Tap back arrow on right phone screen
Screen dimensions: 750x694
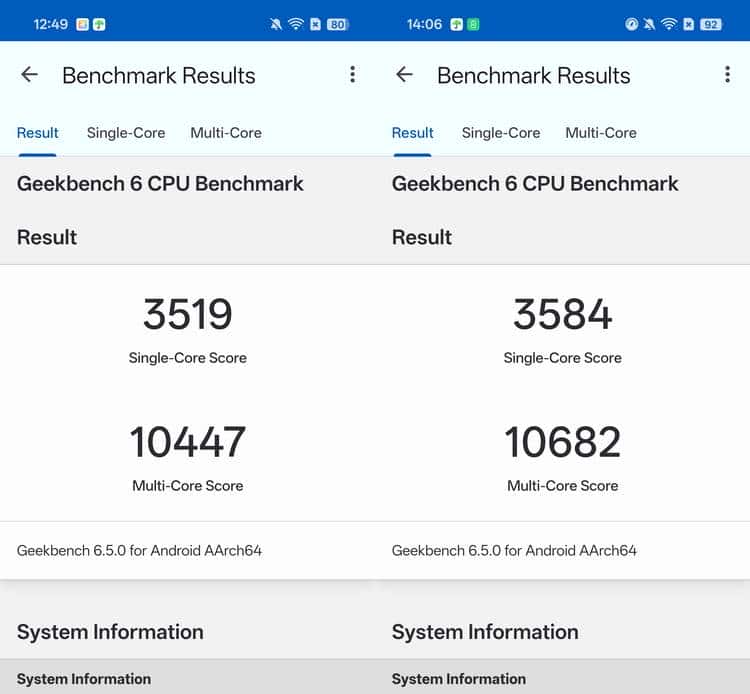pos(404,75)
